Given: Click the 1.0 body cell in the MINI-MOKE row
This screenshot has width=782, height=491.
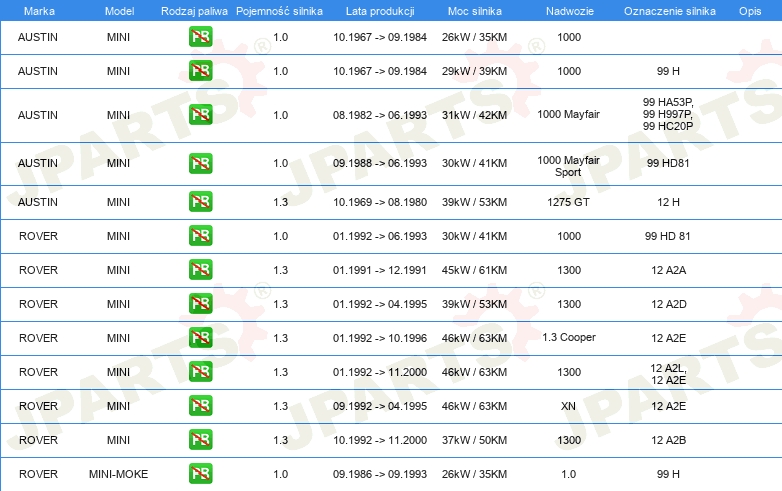Looking at the screenshot, I should tap(569, 474).
